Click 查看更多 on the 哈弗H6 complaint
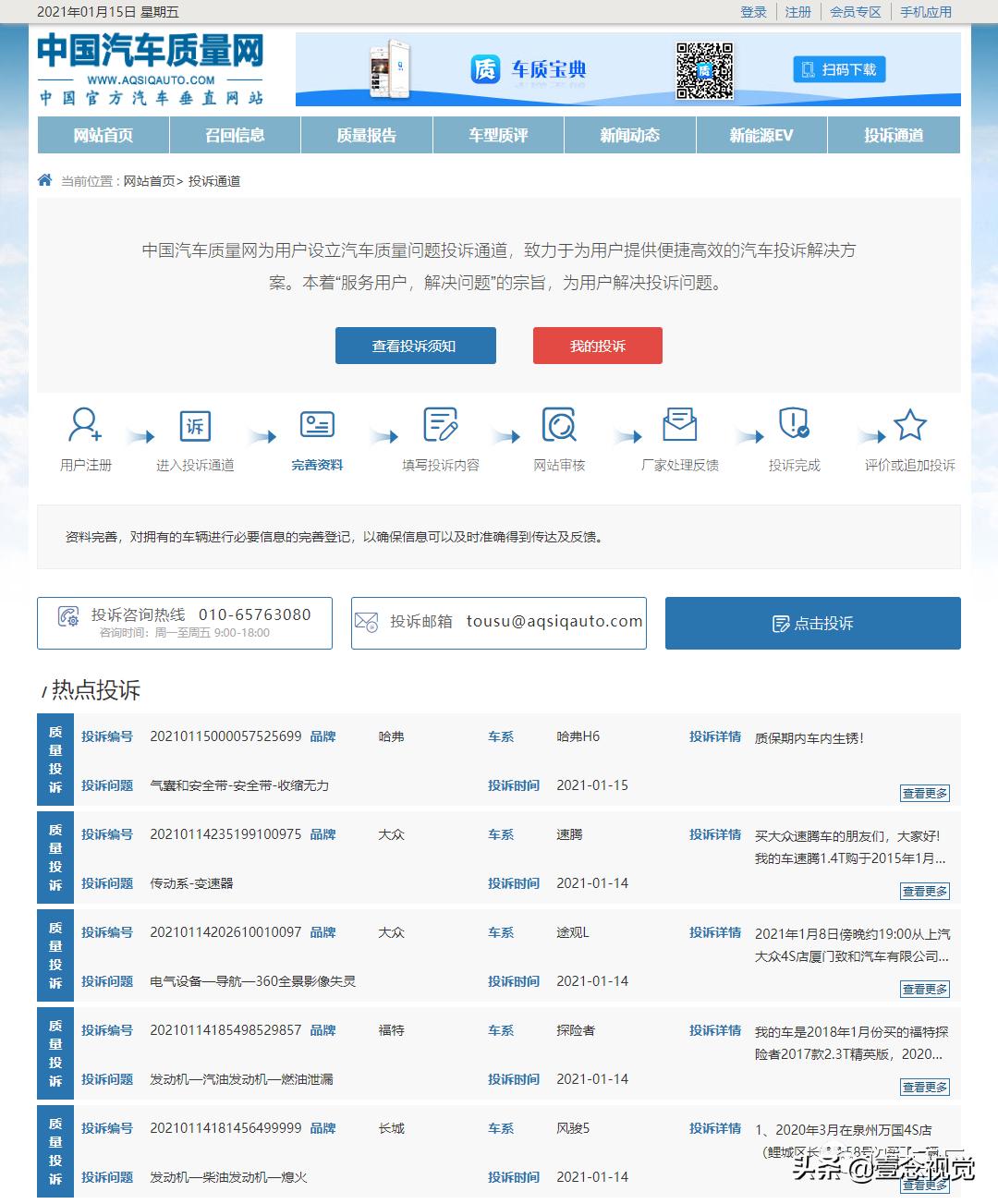The width and height of the screenshot is (998, 1204). pos(925,793)
